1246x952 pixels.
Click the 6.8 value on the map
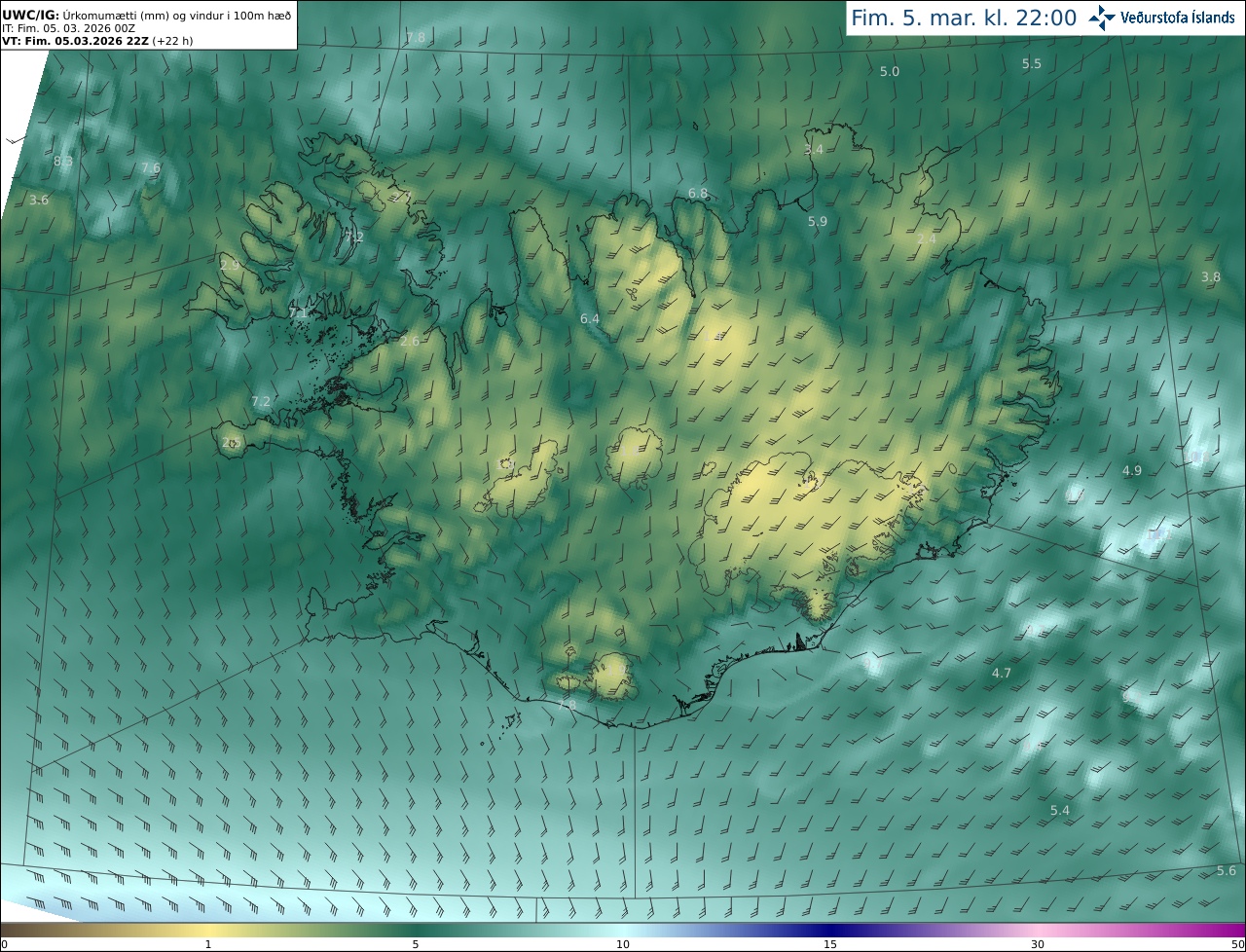[x=698, y=195]
